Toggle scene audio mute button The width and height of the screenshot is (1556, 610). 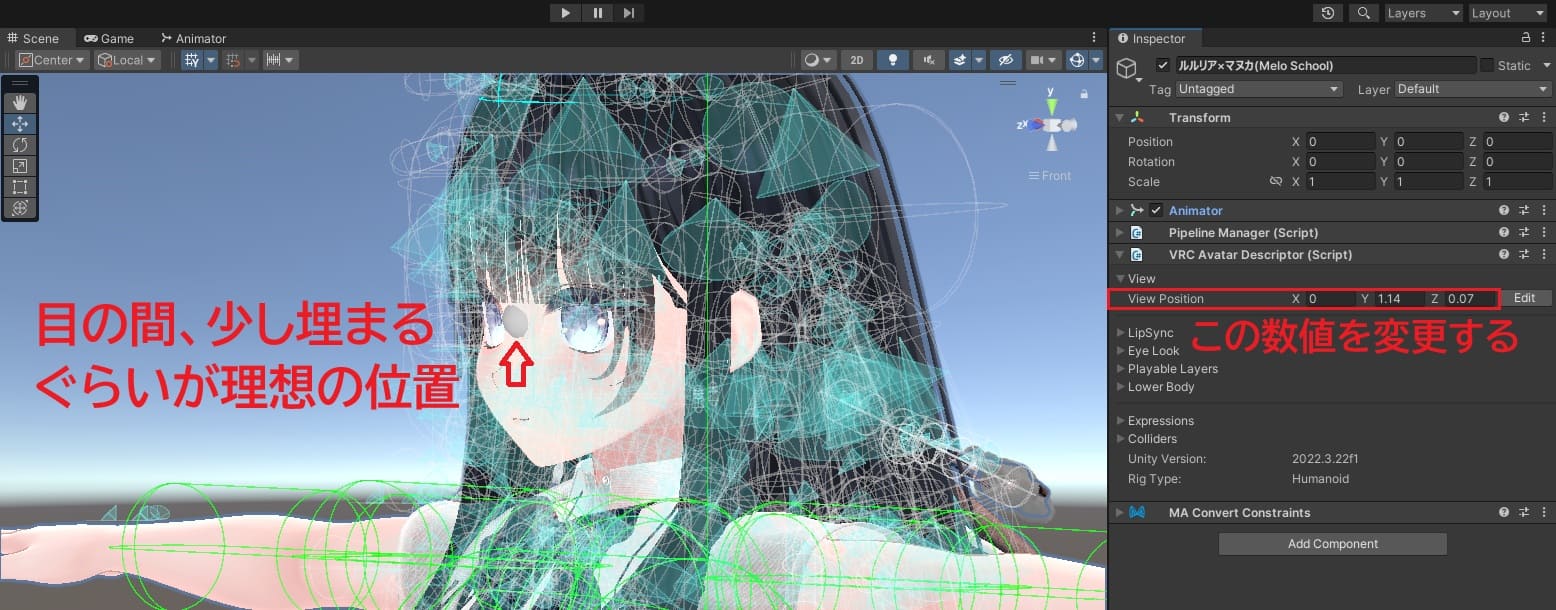pos(929,60)
